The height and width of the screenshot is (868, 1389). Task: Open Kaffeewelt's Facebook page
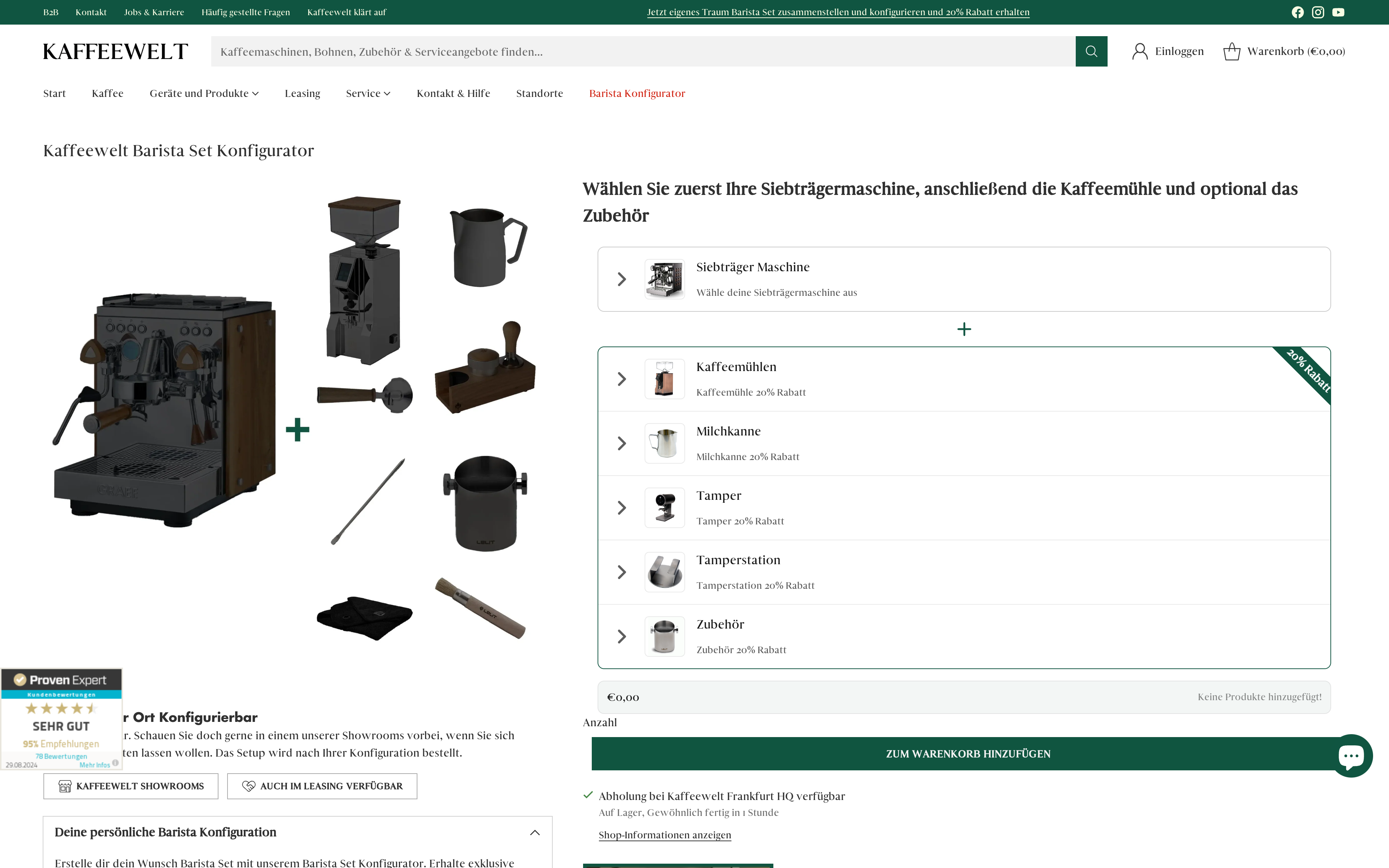click(x=1298, y=12)
